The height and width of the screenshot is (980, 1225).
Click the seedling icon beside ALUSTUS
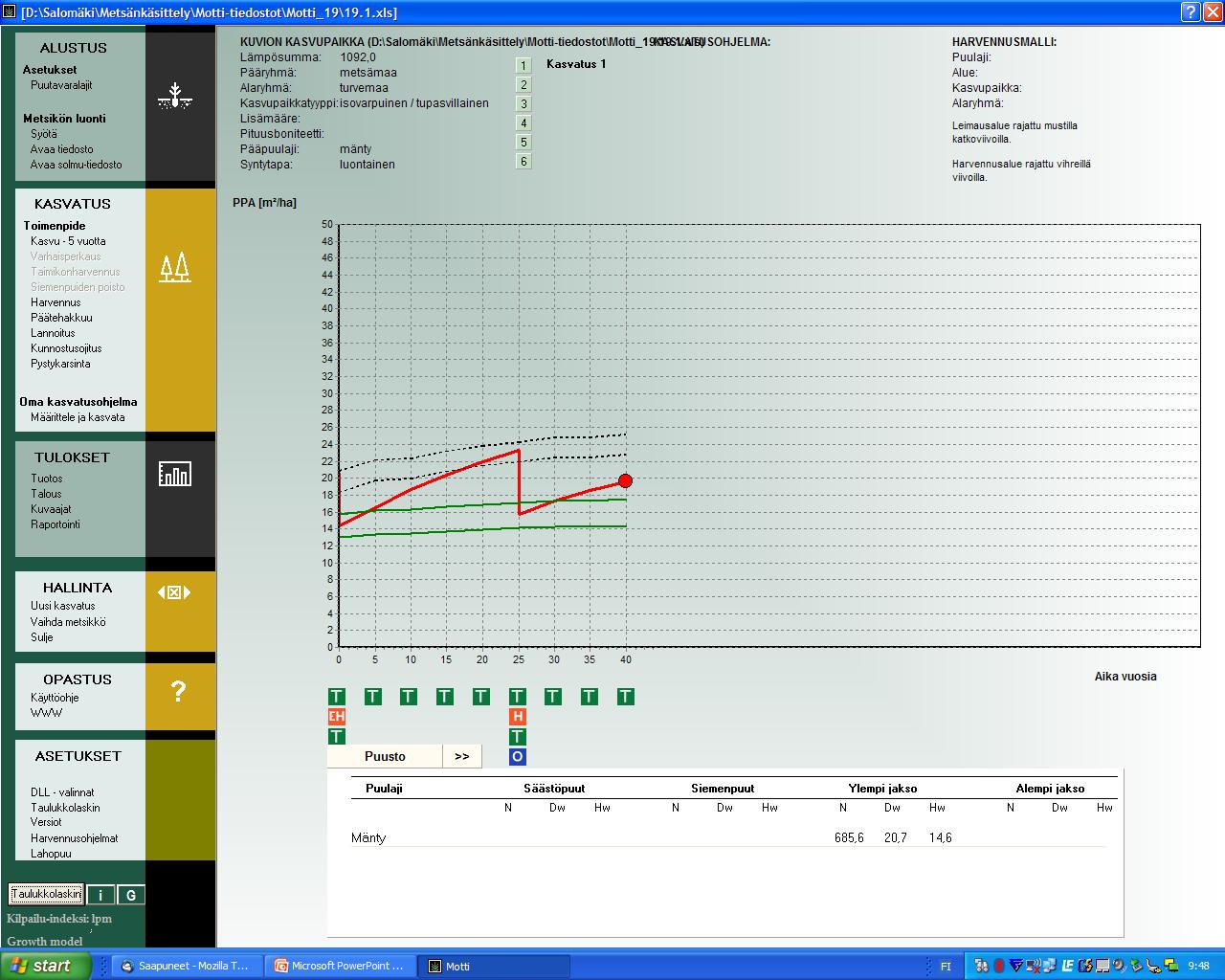click(175, 96)
